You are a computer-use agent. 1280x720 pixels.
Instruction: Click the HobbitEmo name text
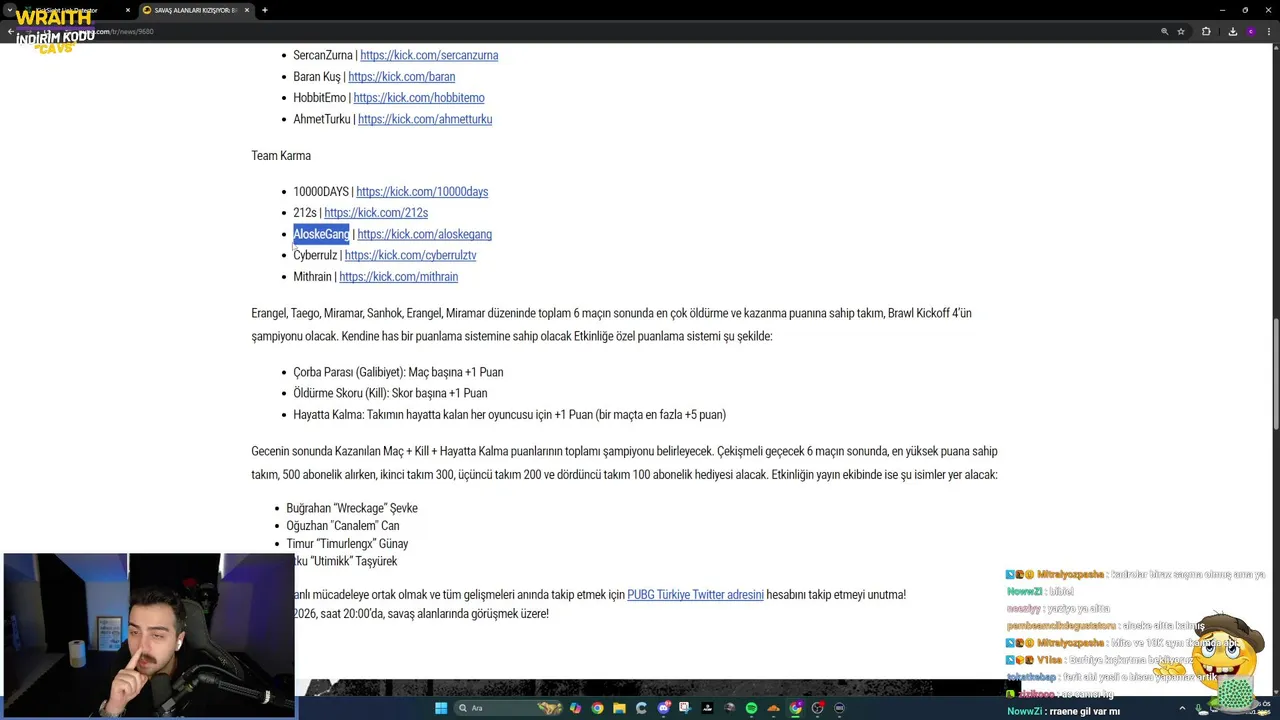pyautogui.click(x=319, y=97)
